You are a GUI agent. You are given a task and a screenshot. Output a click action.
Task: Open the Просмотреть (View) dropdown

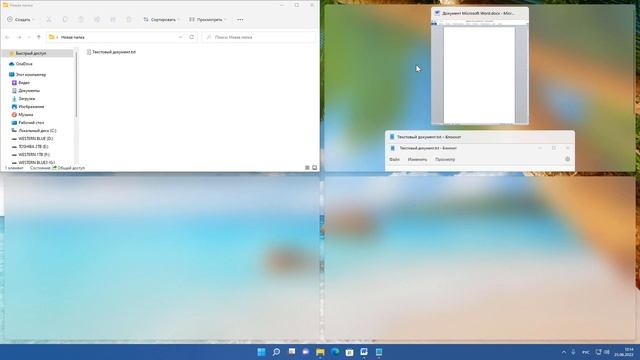(x=208, y=20)
